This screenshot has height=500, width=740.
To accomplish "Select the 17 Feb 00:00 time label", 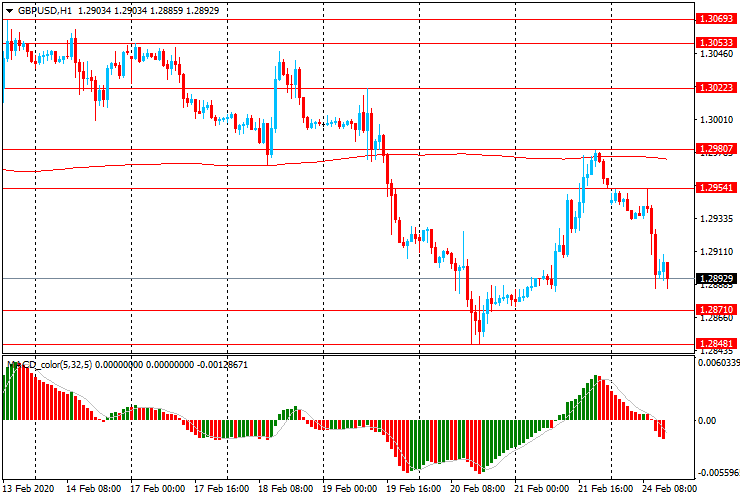I will [x=158, y=488].
